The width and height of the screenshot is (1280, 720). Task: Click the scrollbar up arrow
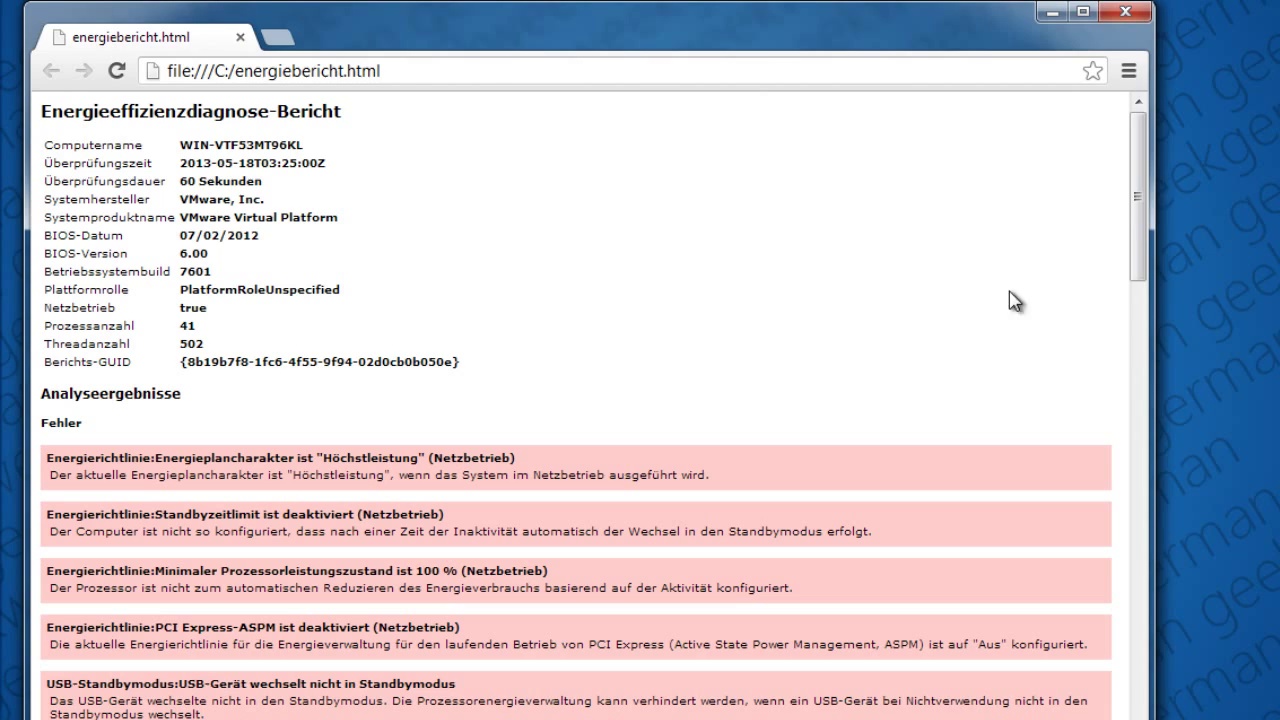1138,103
